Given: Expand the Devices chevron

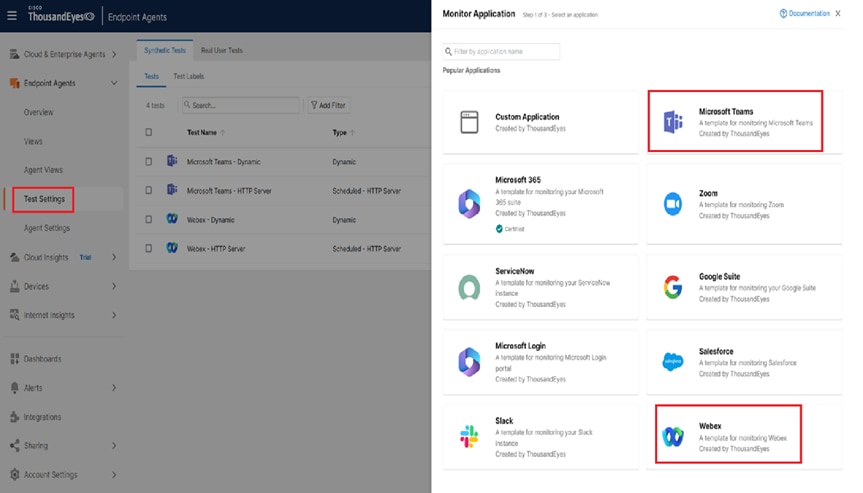Looking at the screenshot, I should tap(114, 286).
